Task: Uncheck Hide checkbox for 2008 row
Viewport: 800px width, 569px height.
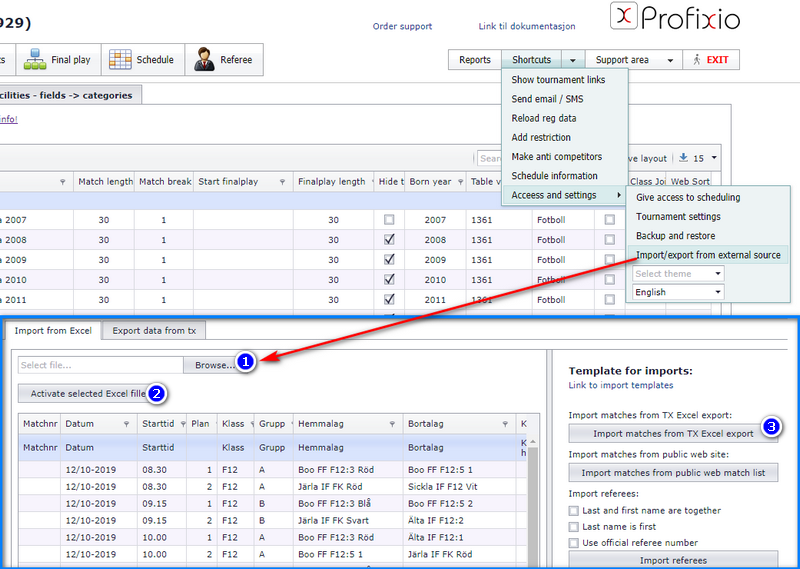Action: pyautogui.click(x=389, y=239)
